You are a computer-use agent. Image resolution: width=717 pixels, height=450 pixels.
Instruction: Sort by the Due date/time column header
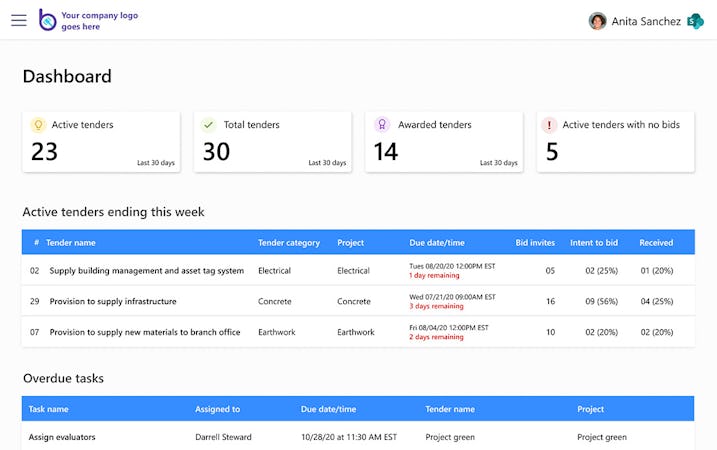(437, 242)
